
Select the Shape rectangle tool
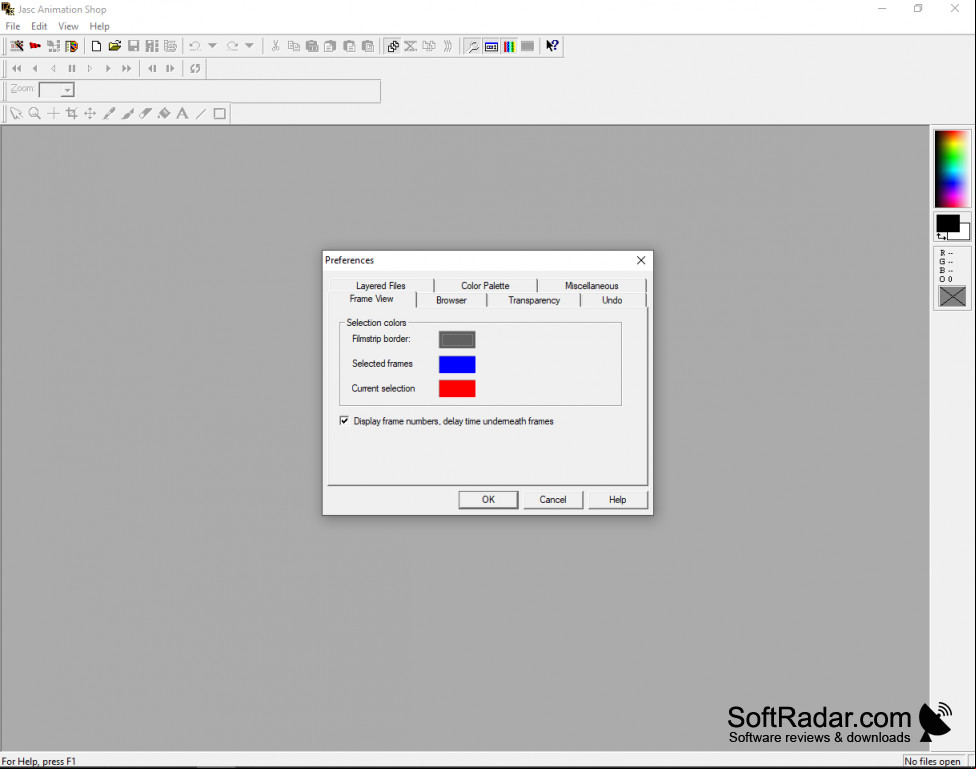220,113
